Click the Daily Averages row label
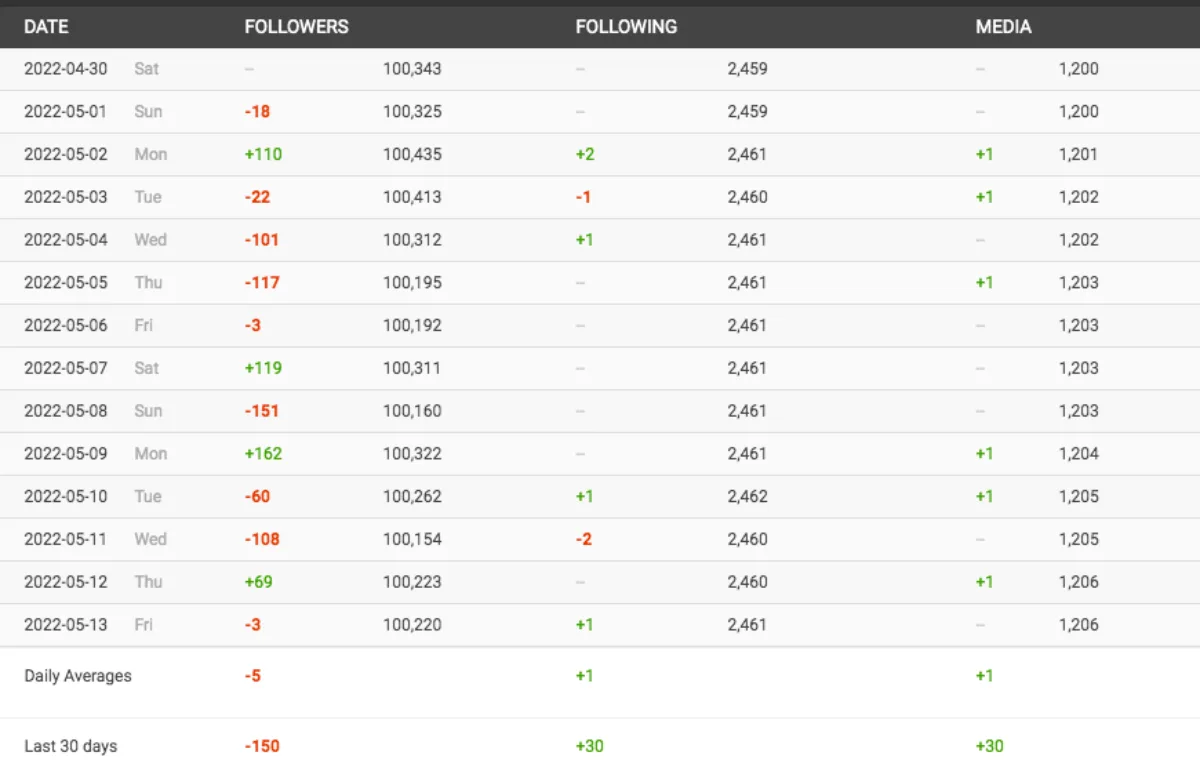Image resolution: width=1200 pixels, height=774 pixels. click(78, 676)
